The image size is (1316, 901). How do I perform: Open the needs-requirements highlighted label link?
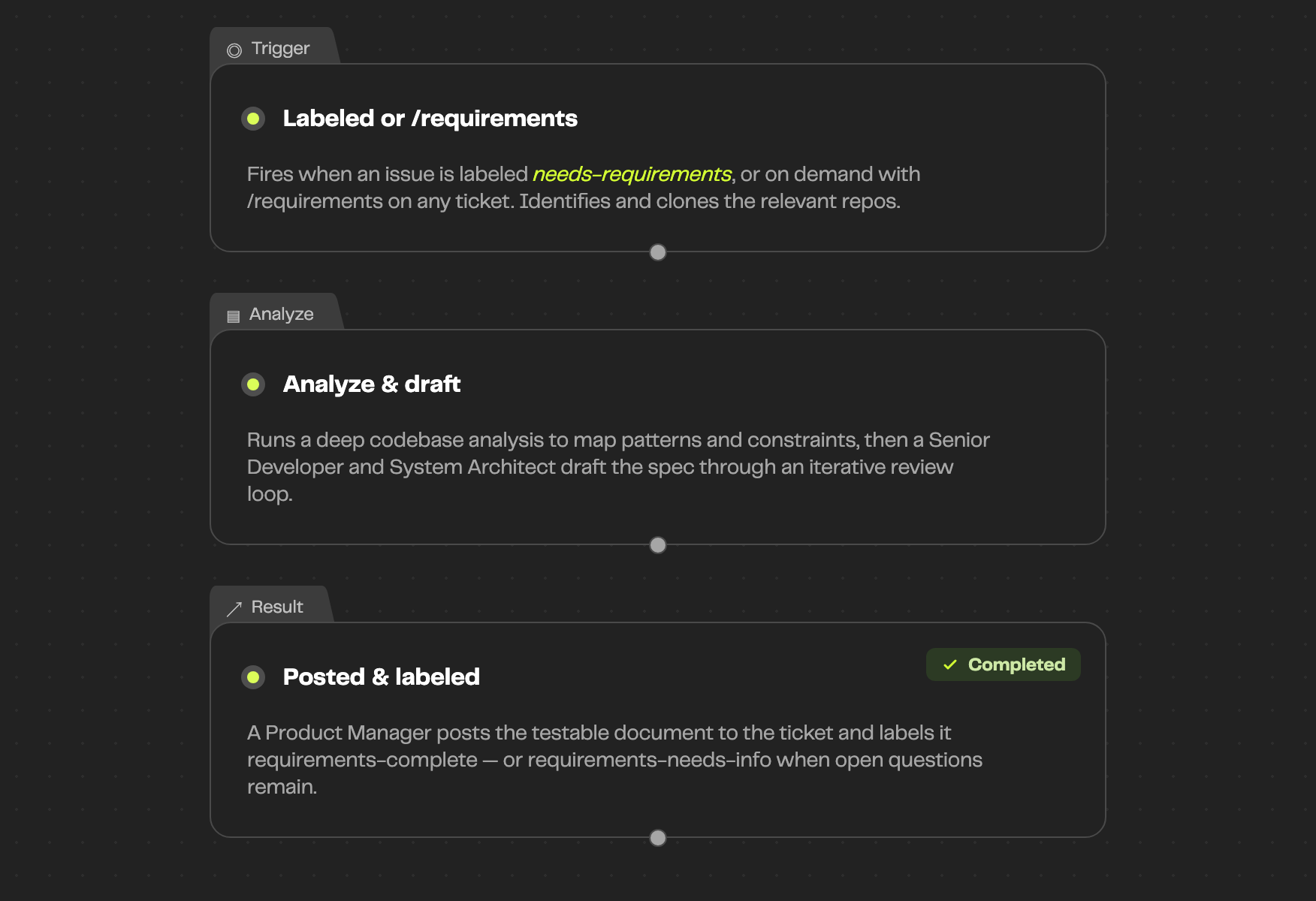tap(632, 174)
